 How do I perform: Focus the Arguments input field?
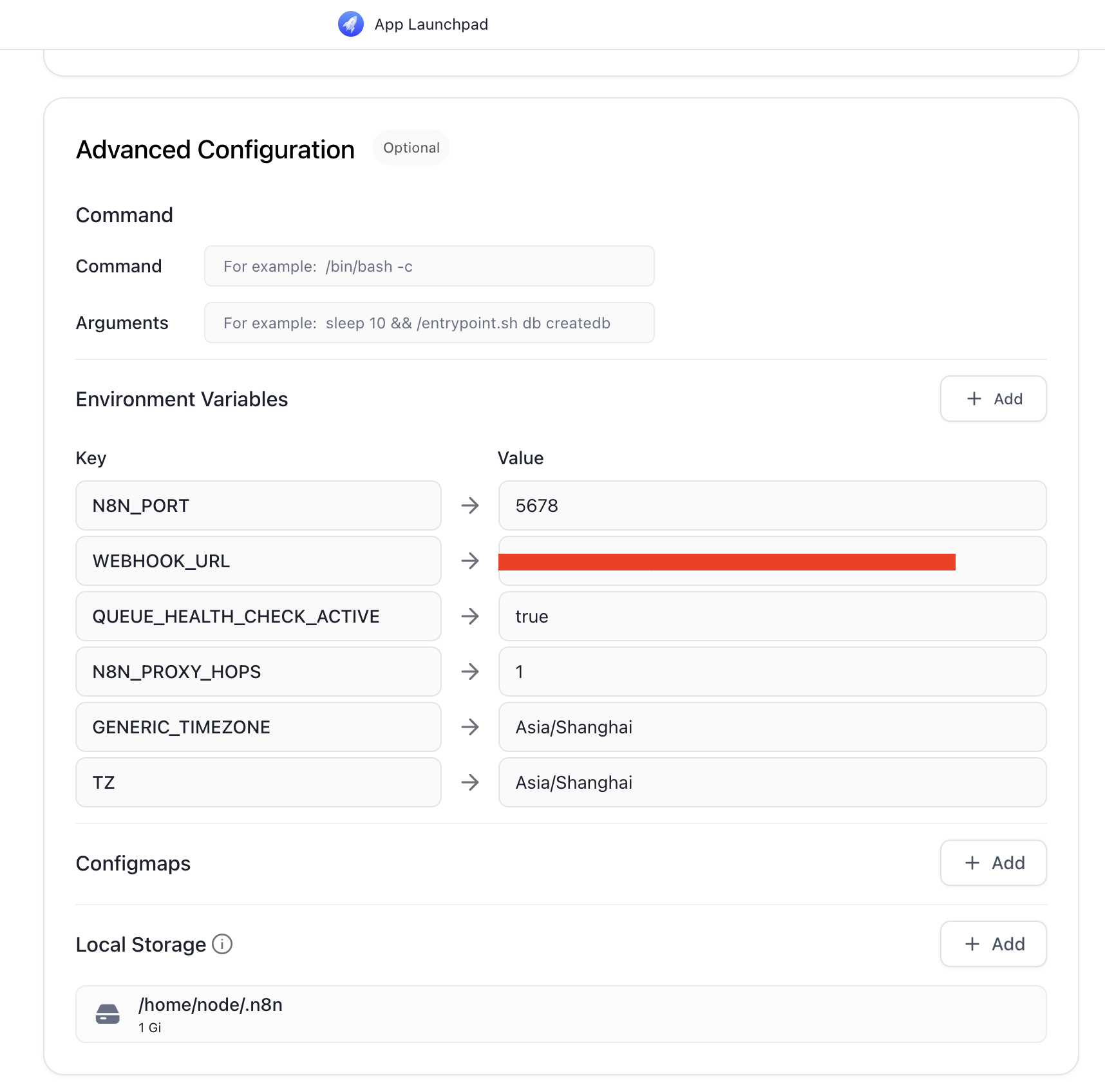click(429, 323)
